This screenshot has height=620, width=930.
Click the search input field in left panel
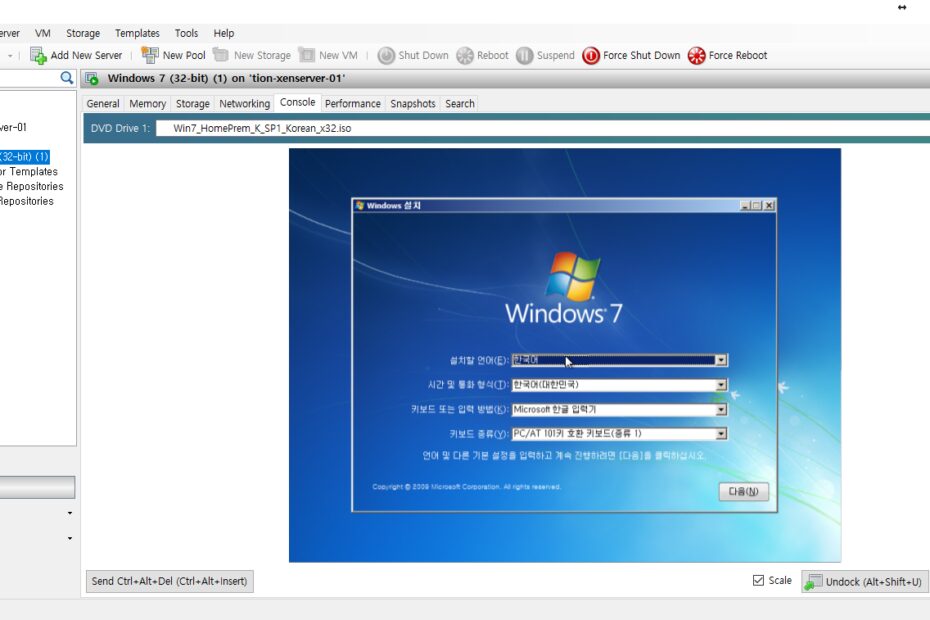point(30,78)
